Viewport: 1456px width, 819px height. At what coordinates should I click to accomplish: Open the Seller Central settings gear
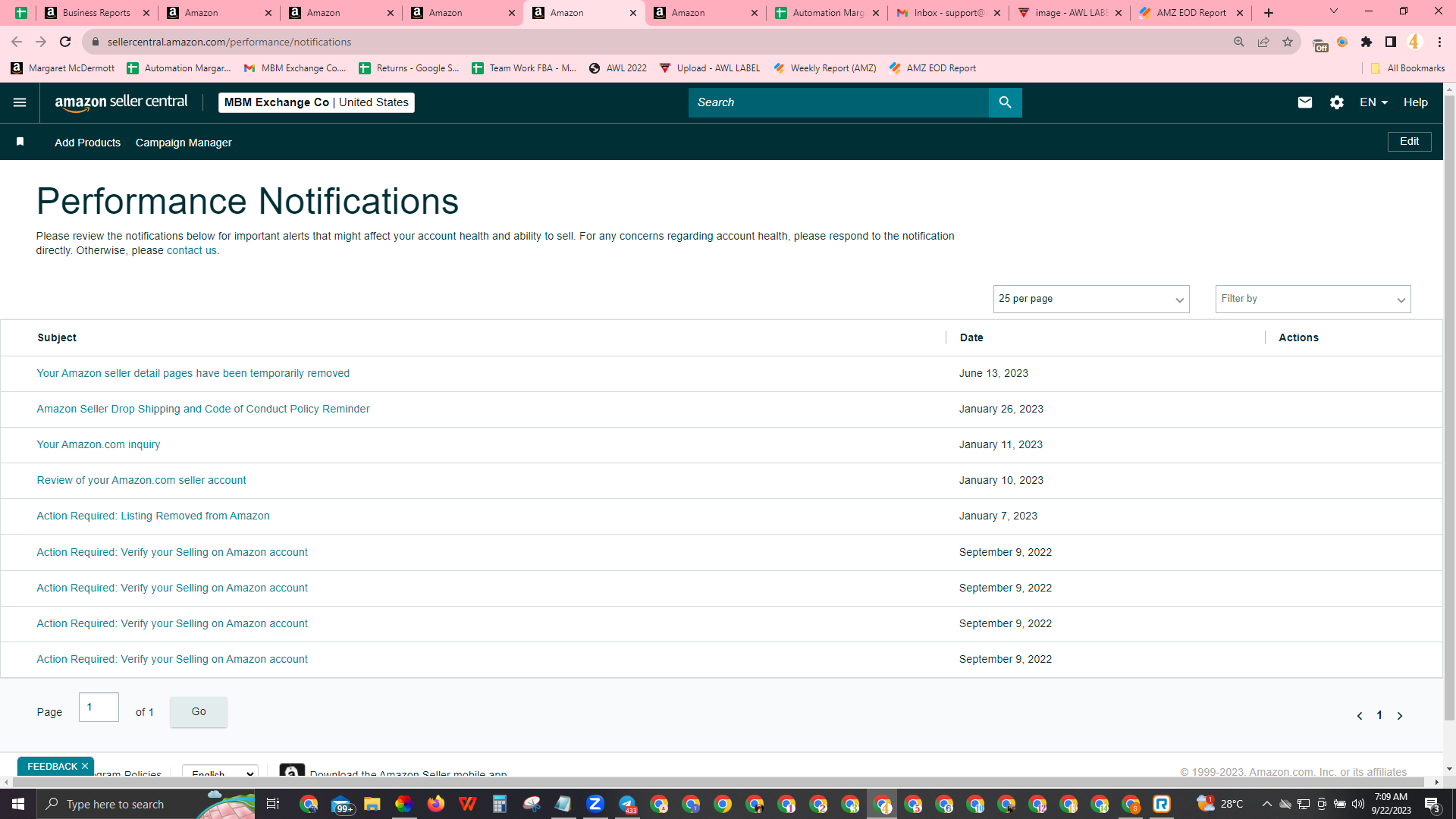pyautogui.click(x=1336, y=102)
